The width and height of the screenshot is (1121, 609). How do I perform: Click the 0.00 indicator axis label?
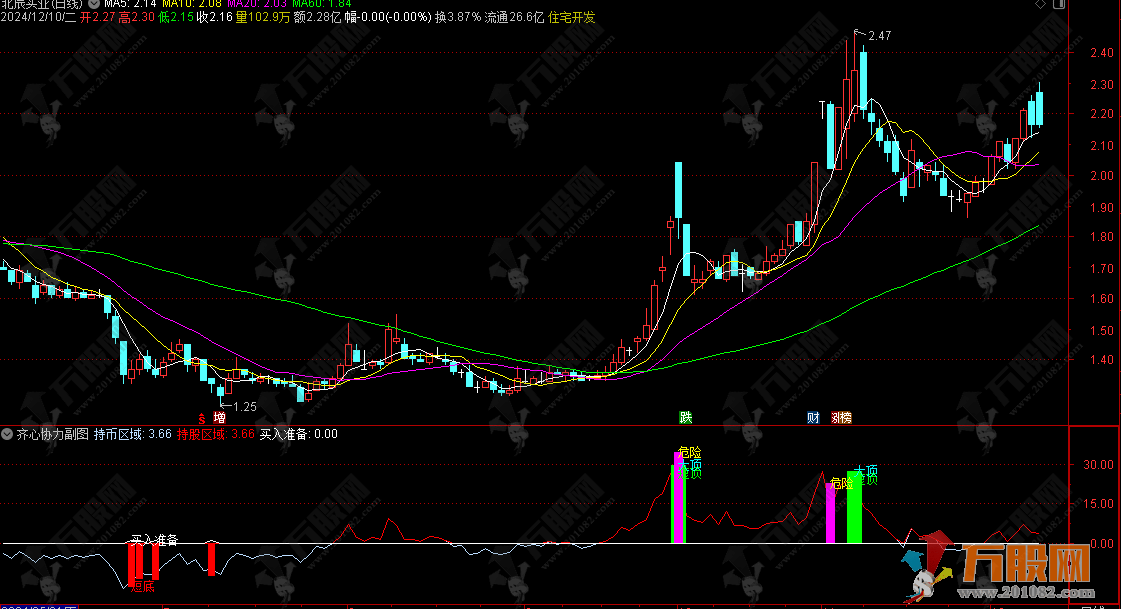click(1102, 544)
